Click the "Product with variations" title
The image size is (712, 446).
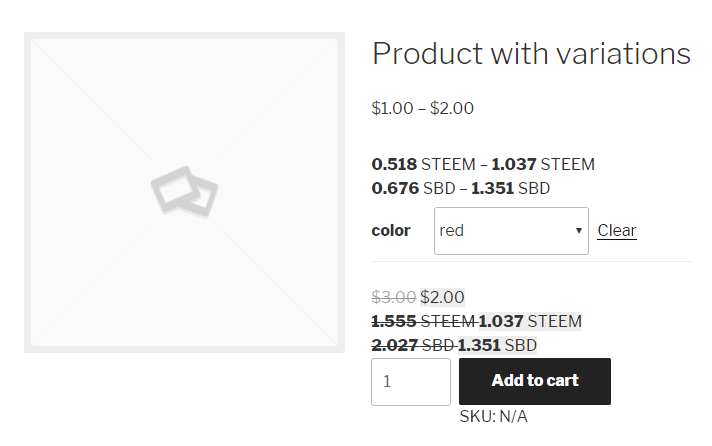click(x=531, y=54)
